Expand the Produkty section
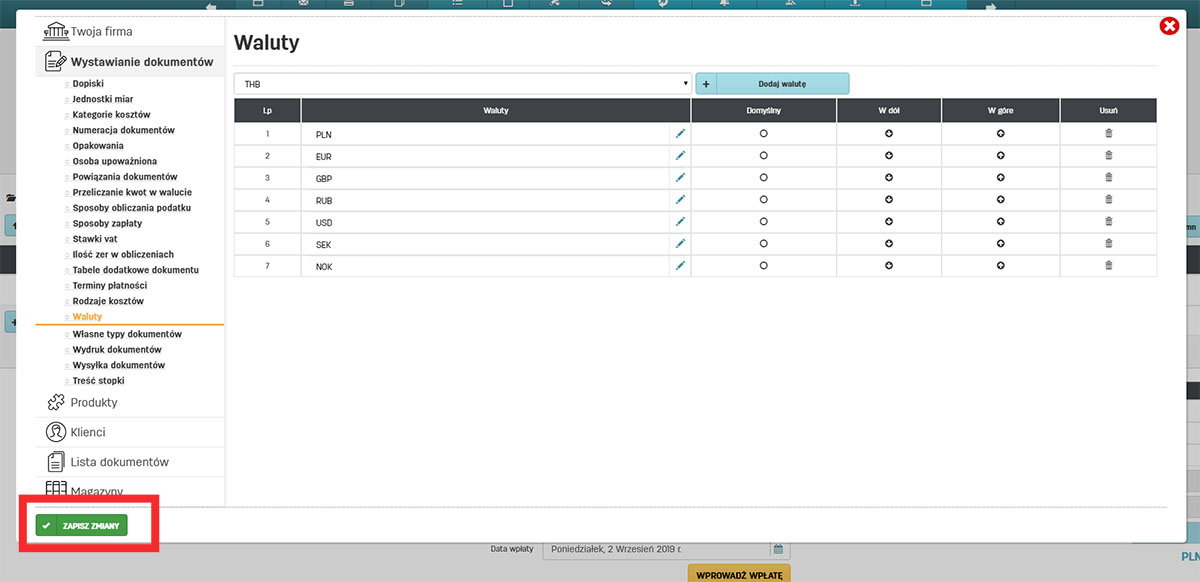Screen dimensions: 1200x582 click(94, 403)
